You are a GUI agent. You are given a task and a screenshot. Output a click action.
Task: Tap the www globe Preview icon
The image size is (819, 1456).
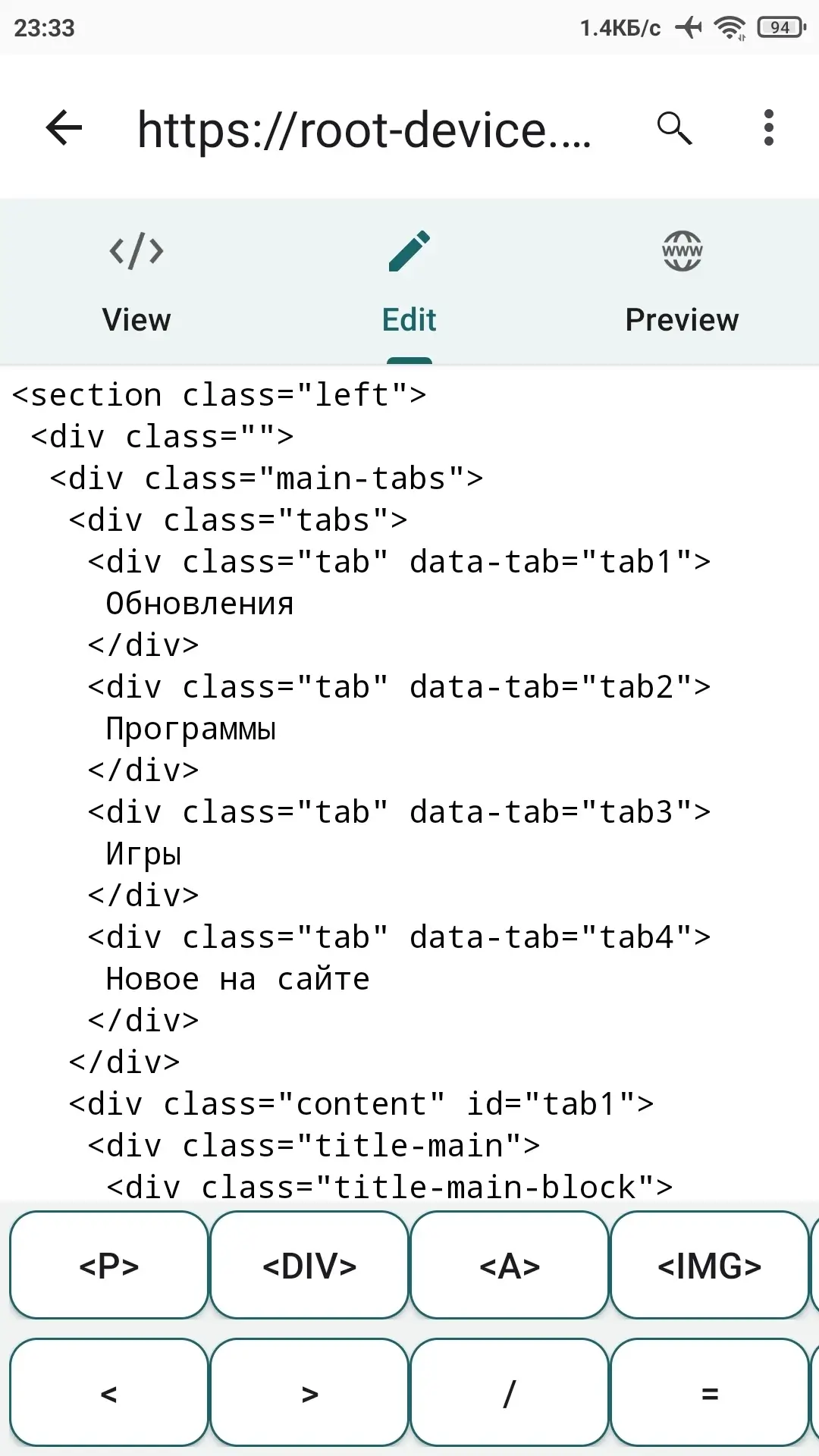click(682, 251)
